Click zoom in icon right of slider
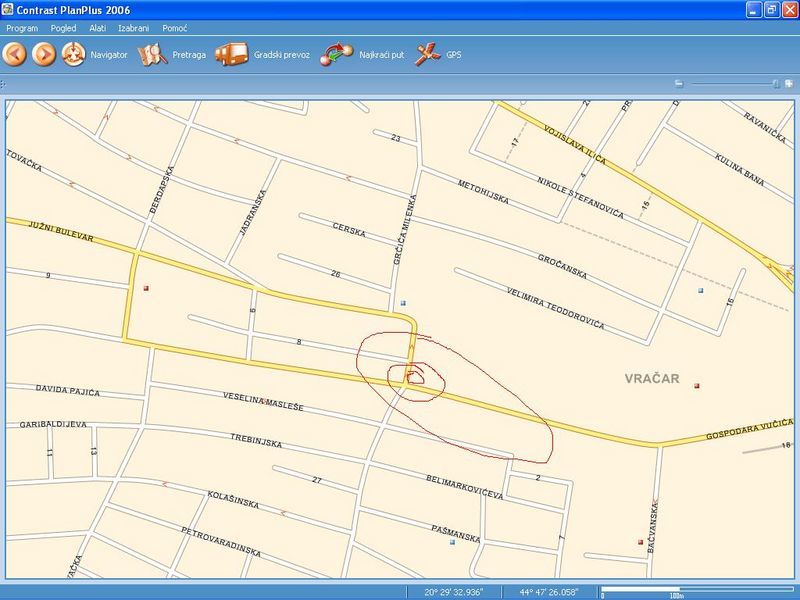 tap(789, 84)
